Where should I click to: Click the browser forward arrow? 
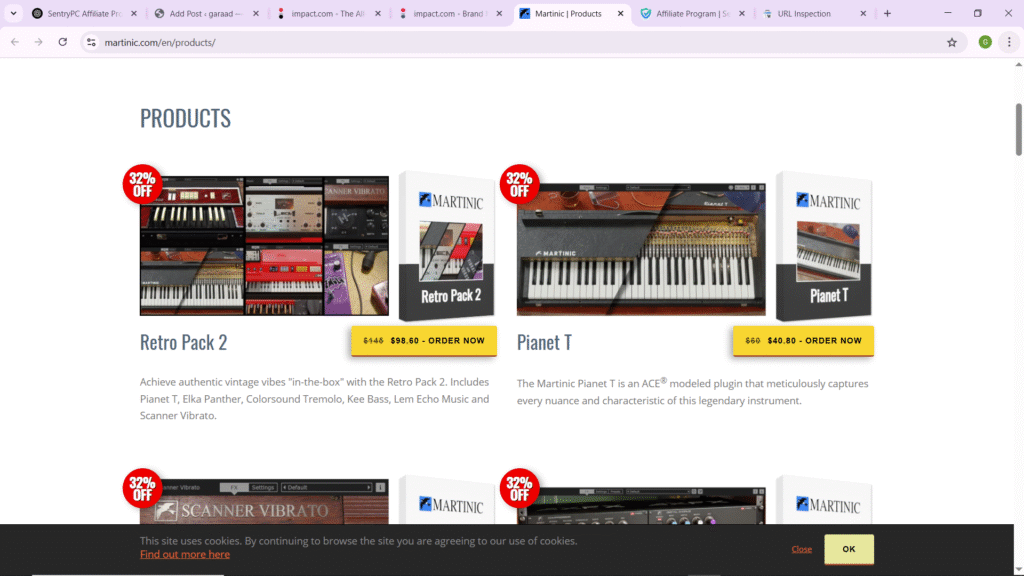point(39,42)
